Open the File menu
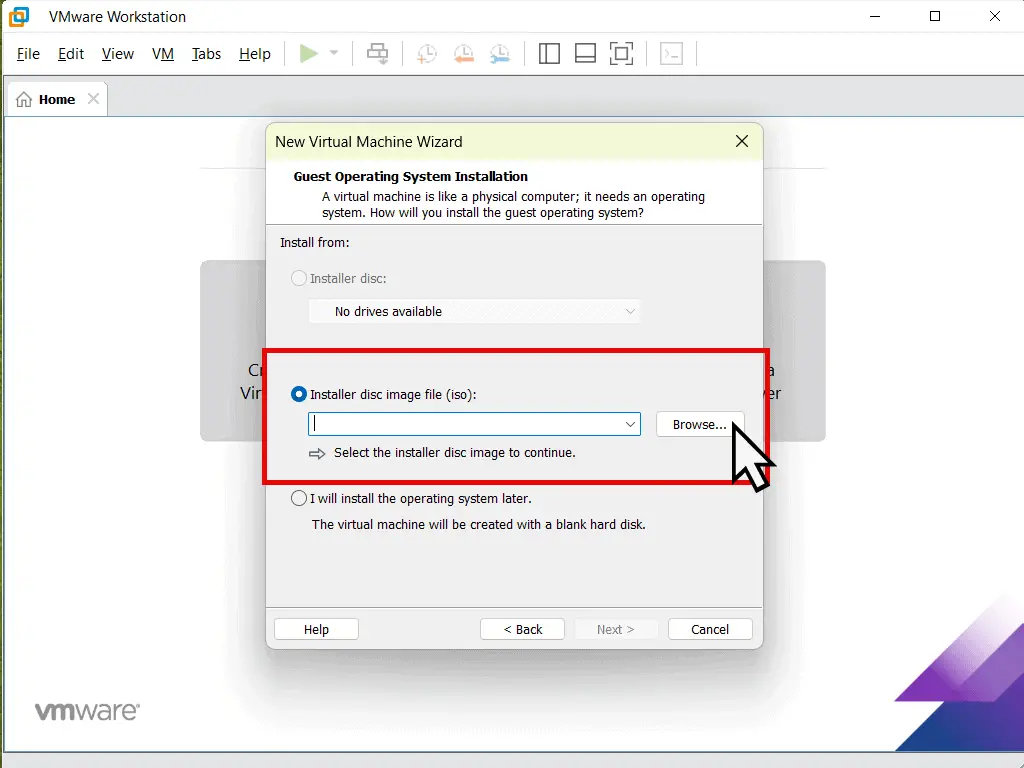 click(28, 54)
